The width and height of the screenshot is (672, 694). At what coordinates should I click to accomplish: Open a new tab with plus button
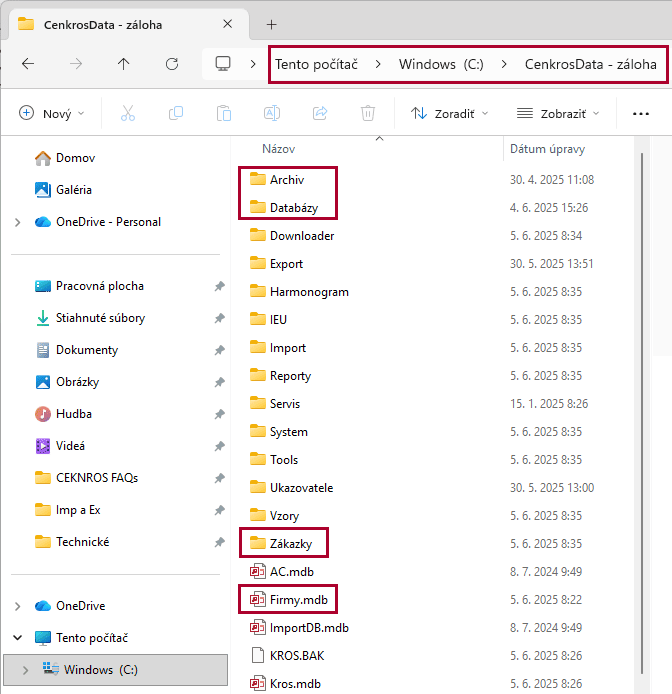271,24
